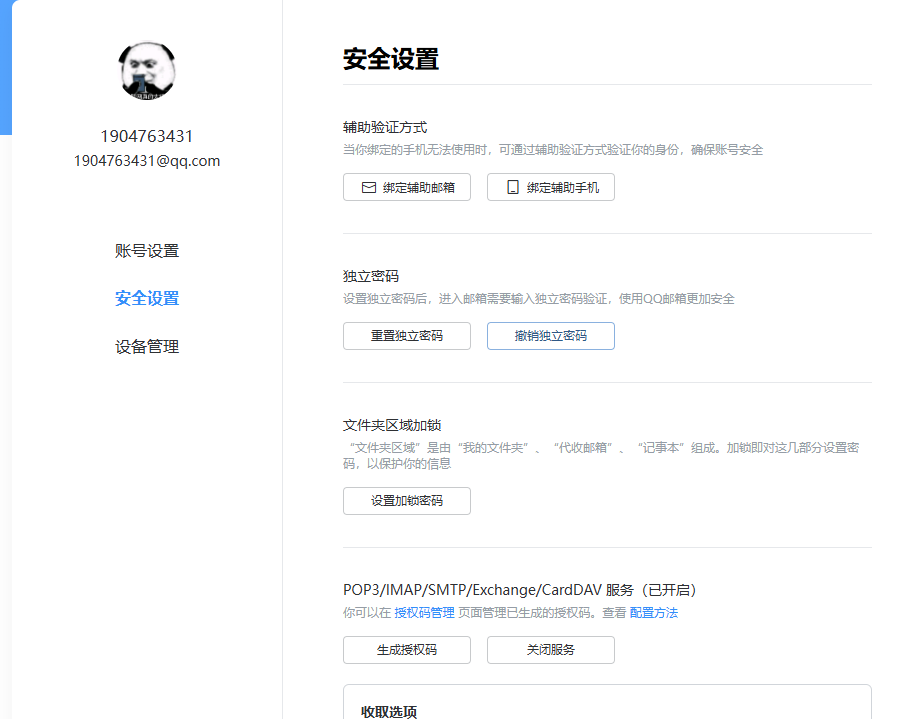Screen dimensions: 924x719
Task: Click the 撤销独立密码 button
Action: point(550,336)
